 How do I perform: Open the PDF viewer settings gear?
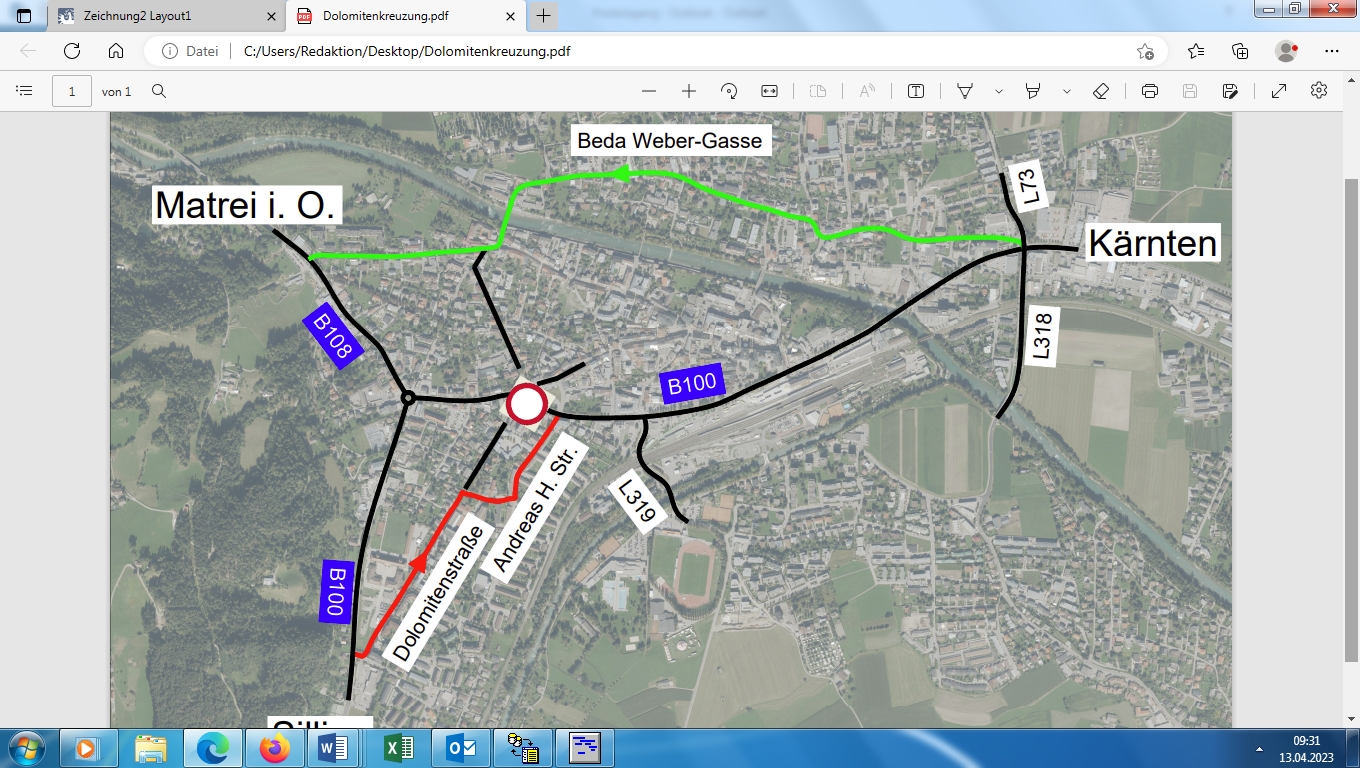[1319, 90]
